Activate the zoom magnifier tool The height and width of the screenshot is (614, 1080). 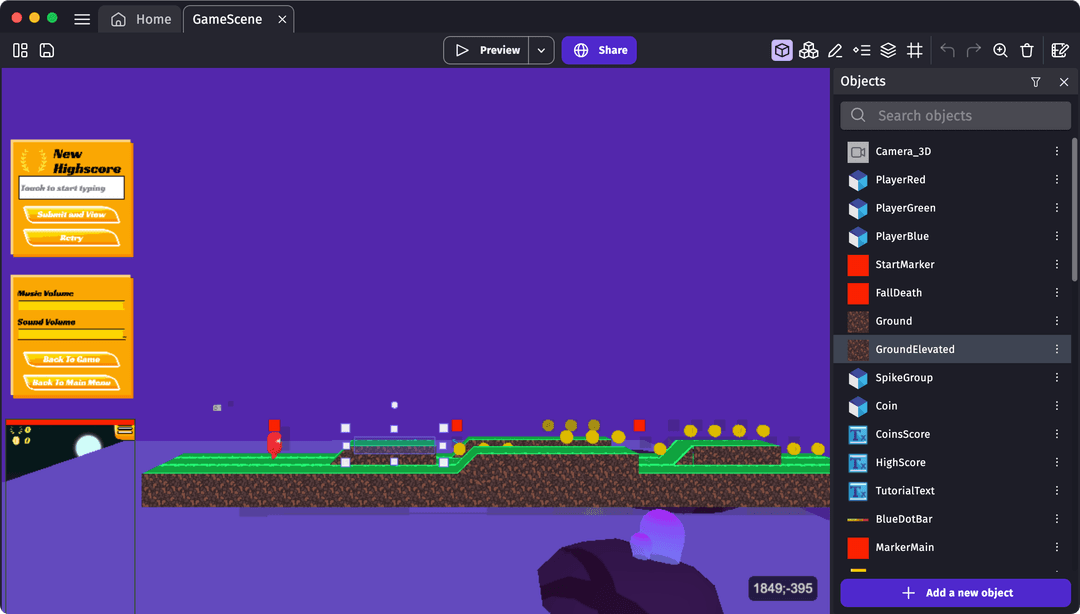coord(1000,49)
